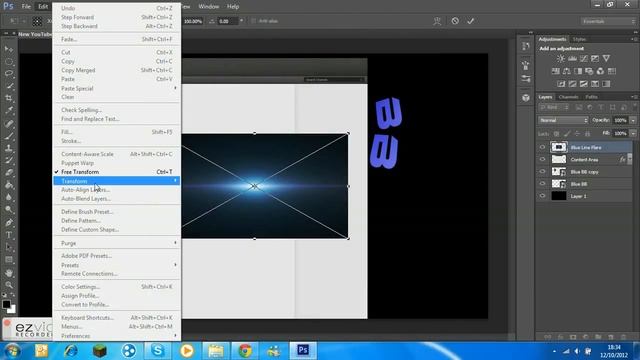
Task: Select the Hand tool
Action: click(9, 273)
